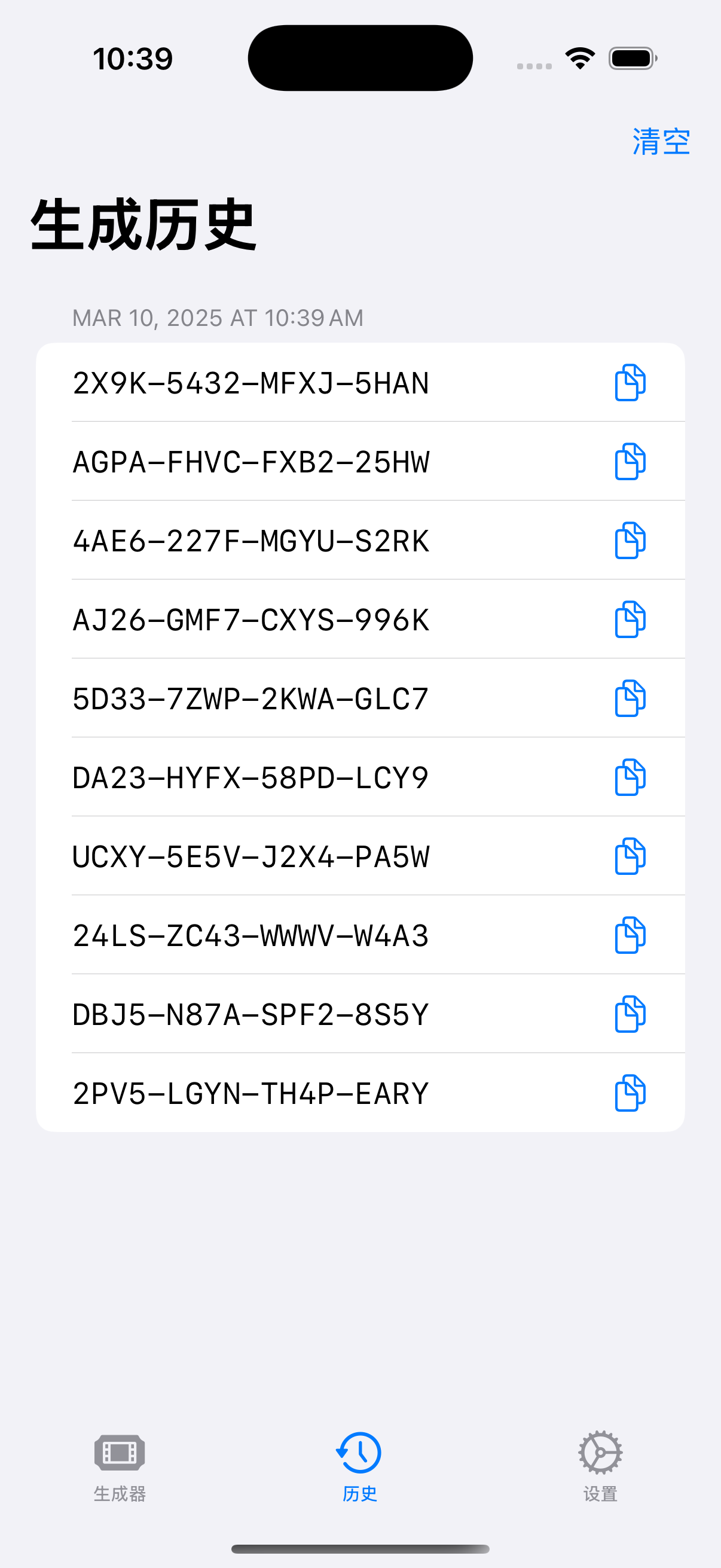Select the 2PV5-LGYN-TH4P-EARY code text
721x1568 pixels.
coord(250,1094)
